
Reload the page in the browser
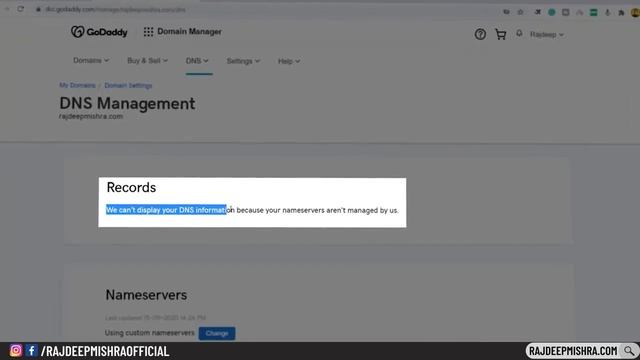click(20, 9)
